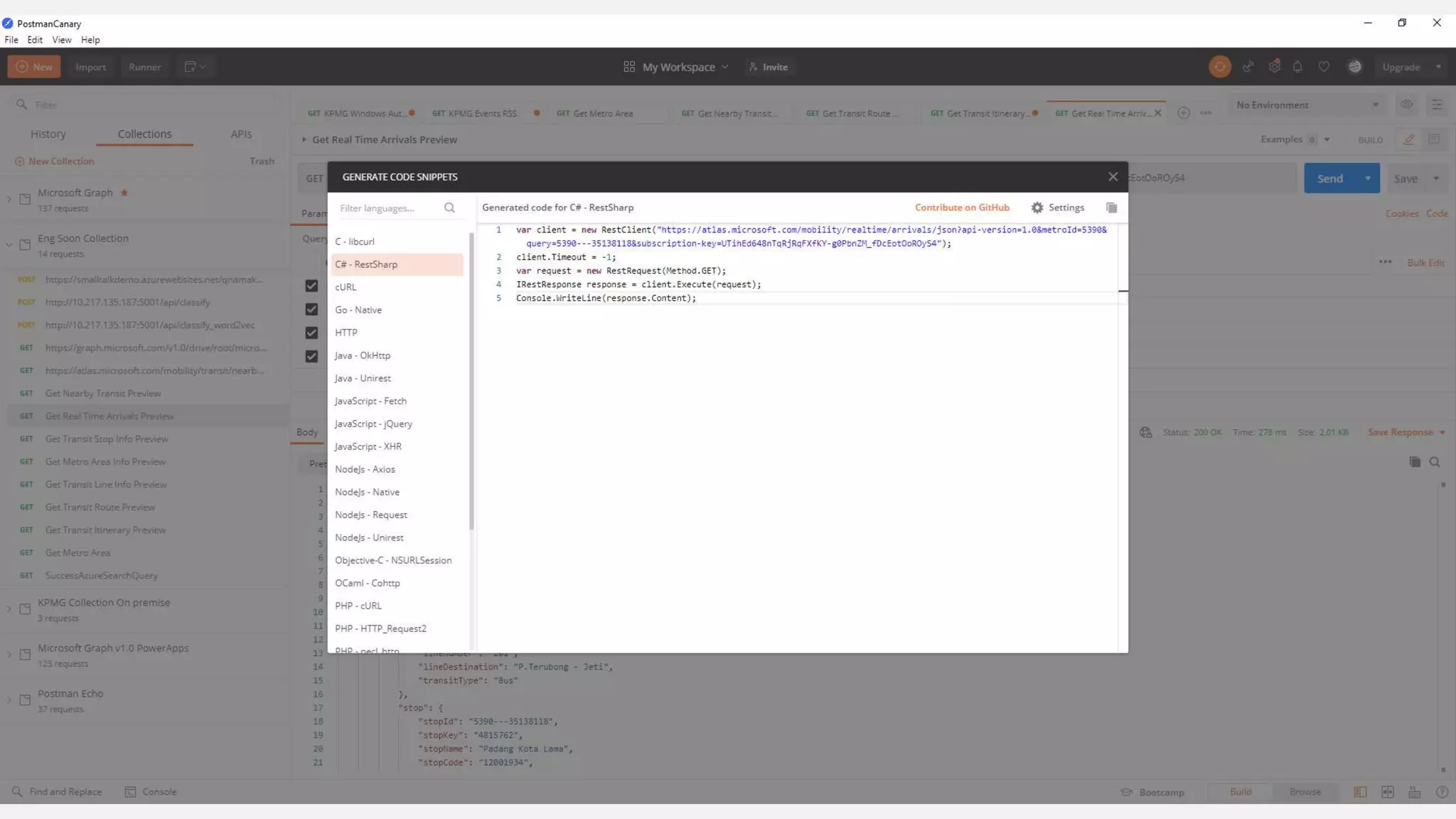Uncheck the first query parameter checkbox
Viewport: 1456px width, 819px height.
tap(311, 286)
